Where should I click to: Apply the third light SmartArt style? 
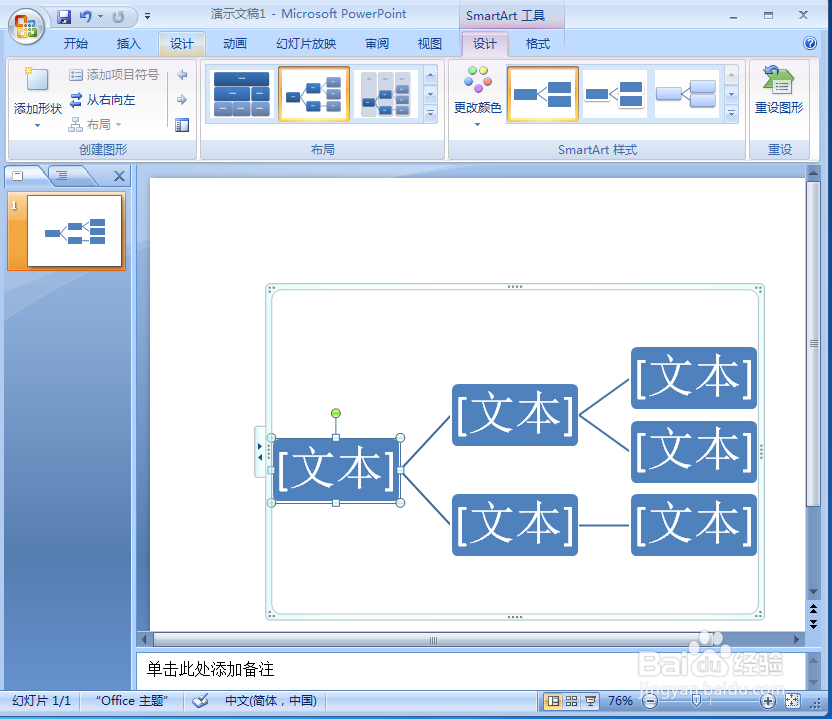pyautogui.click(x=687, y=94)
